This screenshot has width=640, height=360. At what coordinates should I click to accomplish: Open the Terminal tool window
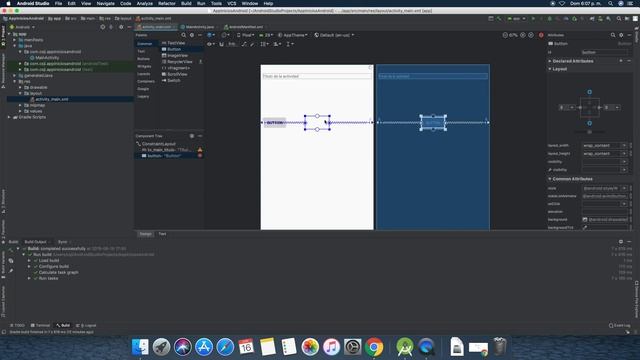(x=40, y=325)
